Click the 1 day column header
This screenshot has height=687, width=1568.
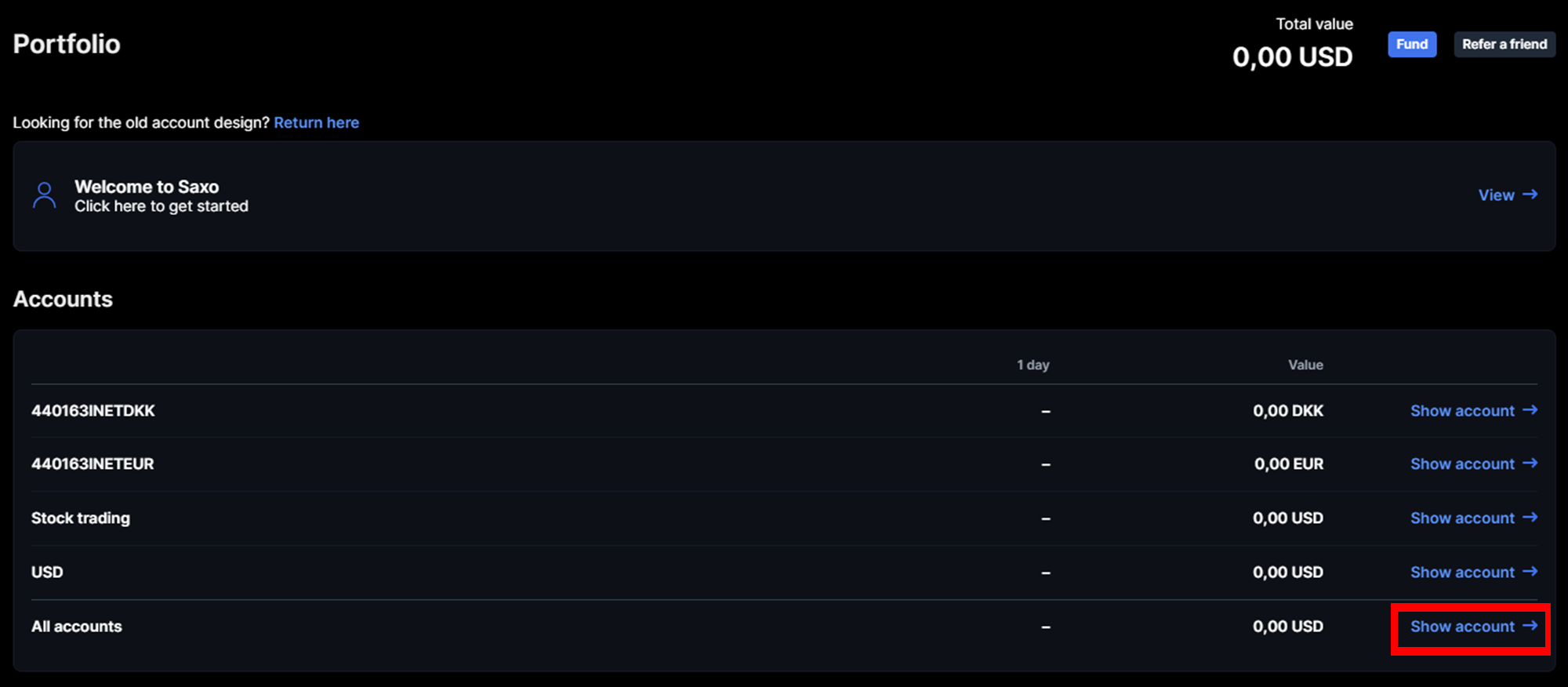point(1033,365)
